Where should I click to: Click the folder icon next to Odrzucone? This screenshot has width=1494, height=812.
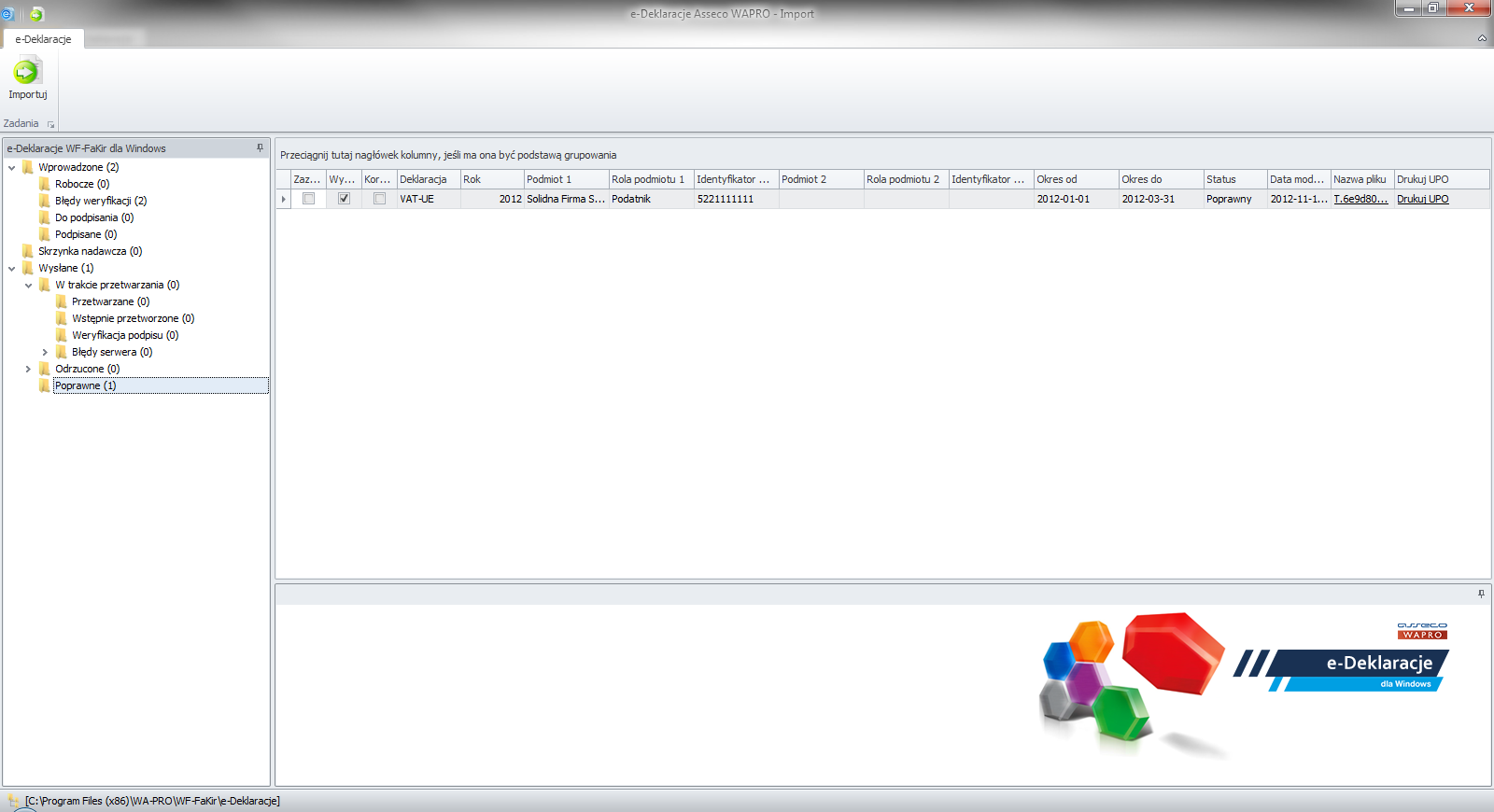click(x=44, y=369)
